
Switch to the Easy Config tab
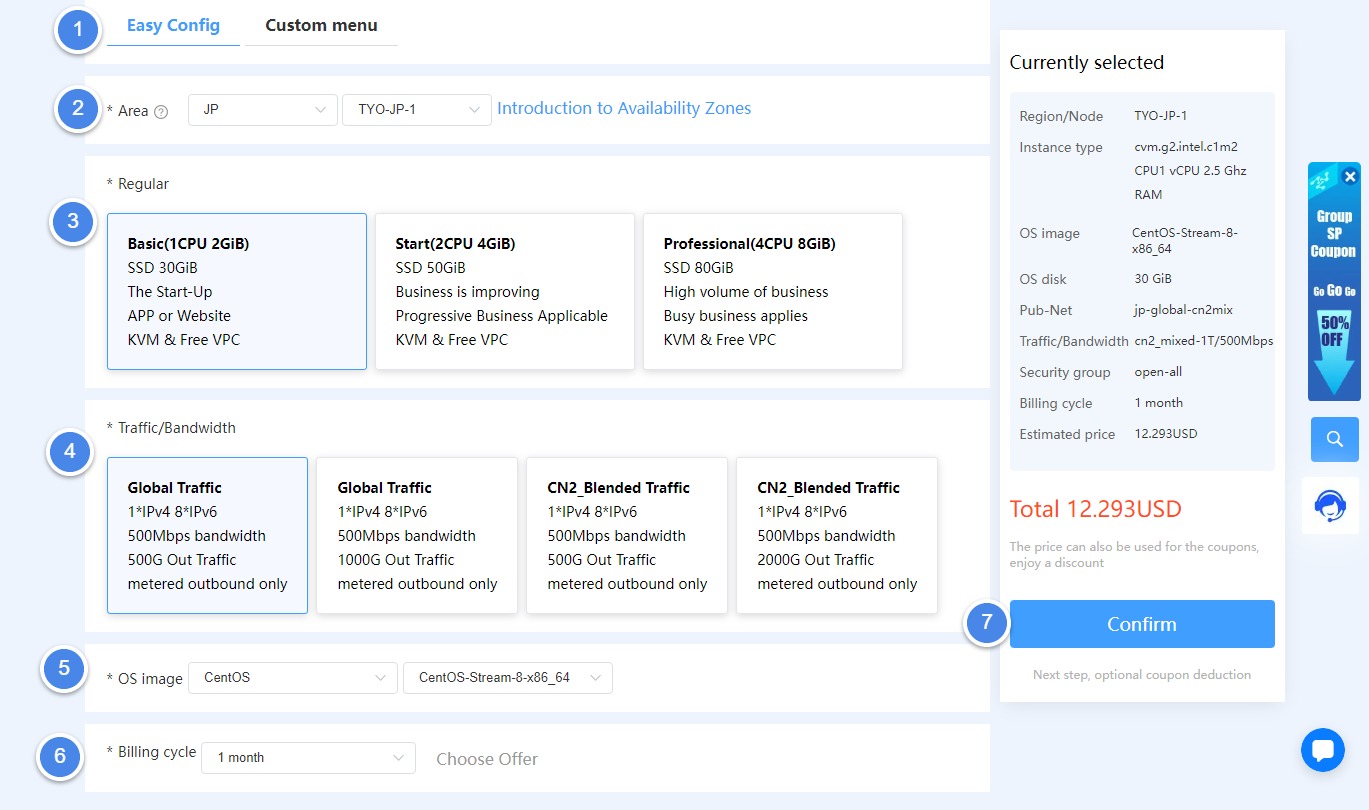pos(173,26)
